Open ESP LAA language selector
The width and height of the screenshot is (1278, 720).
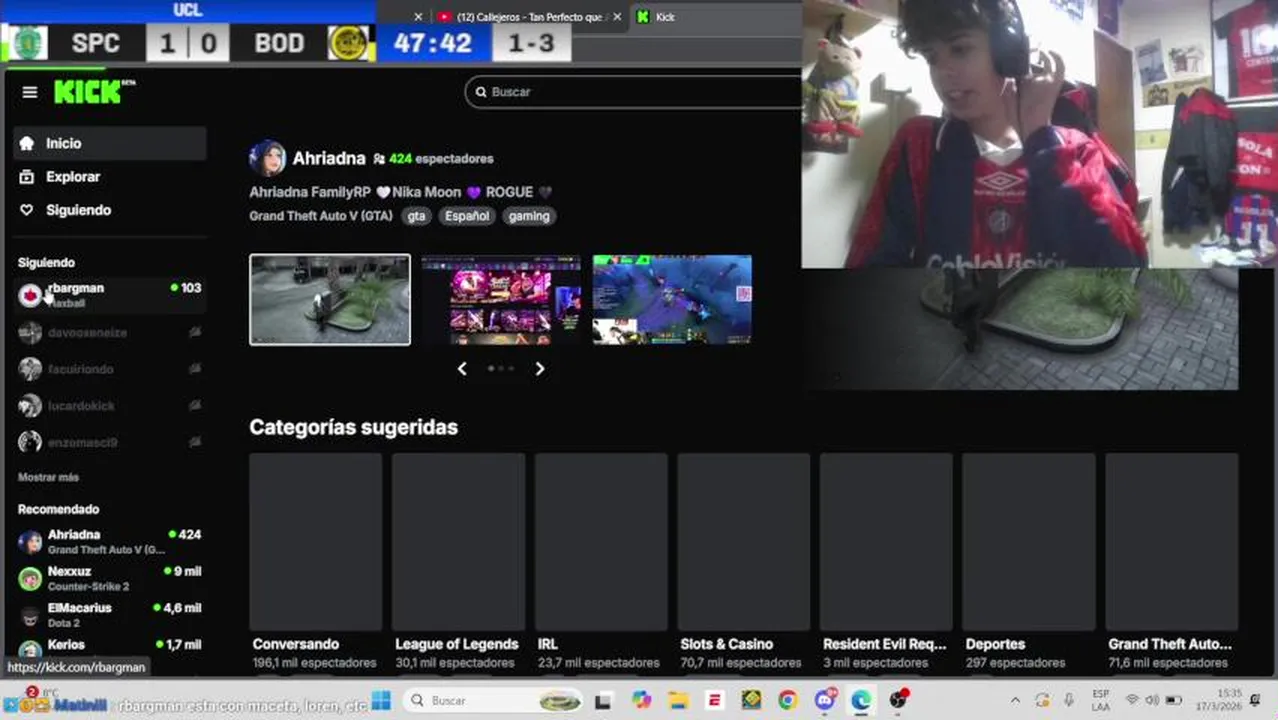1100,700
